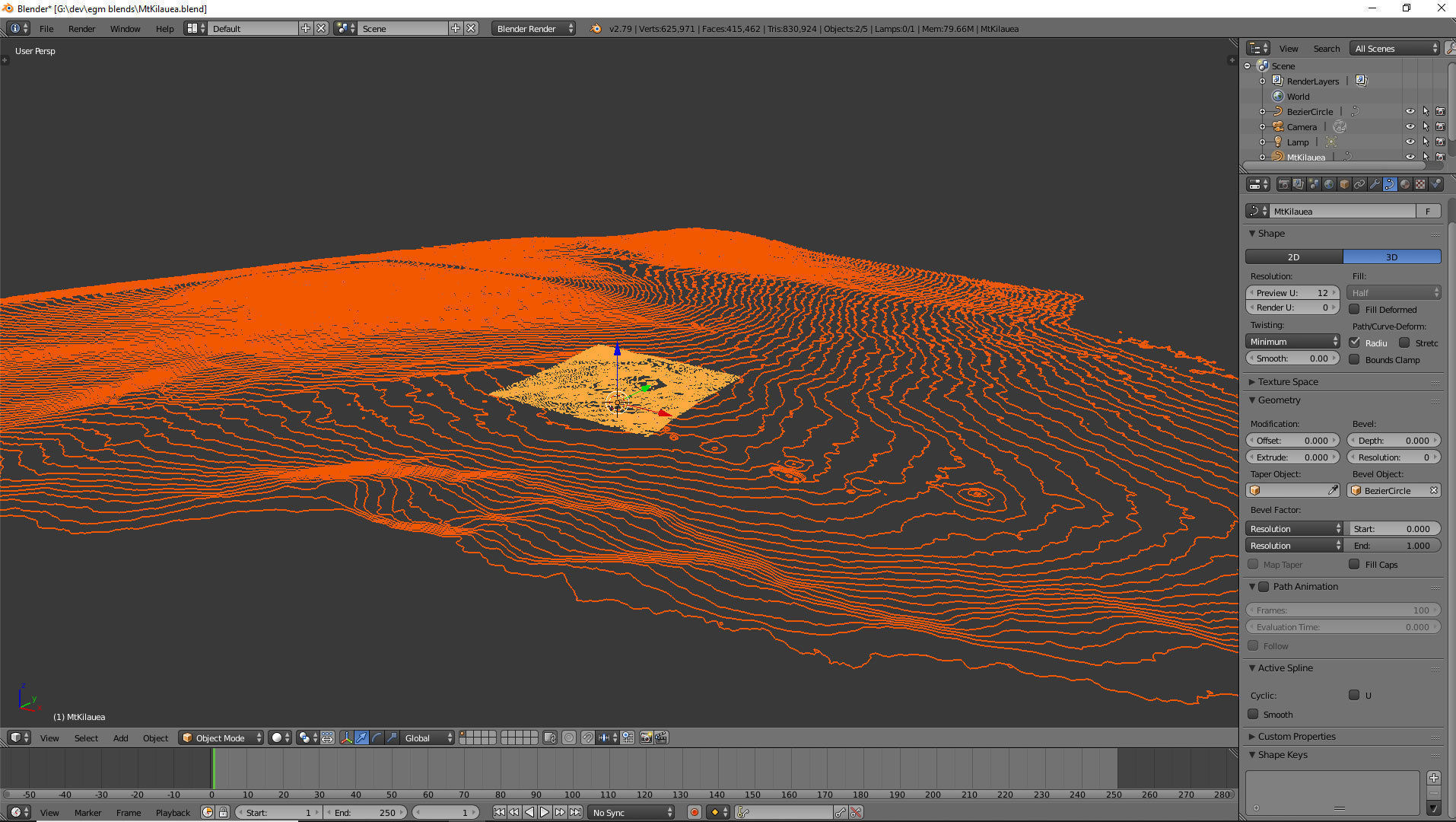Open the Curve Data properties tab
This screenshot has width=1456, height=822.
pos(1390,184)
